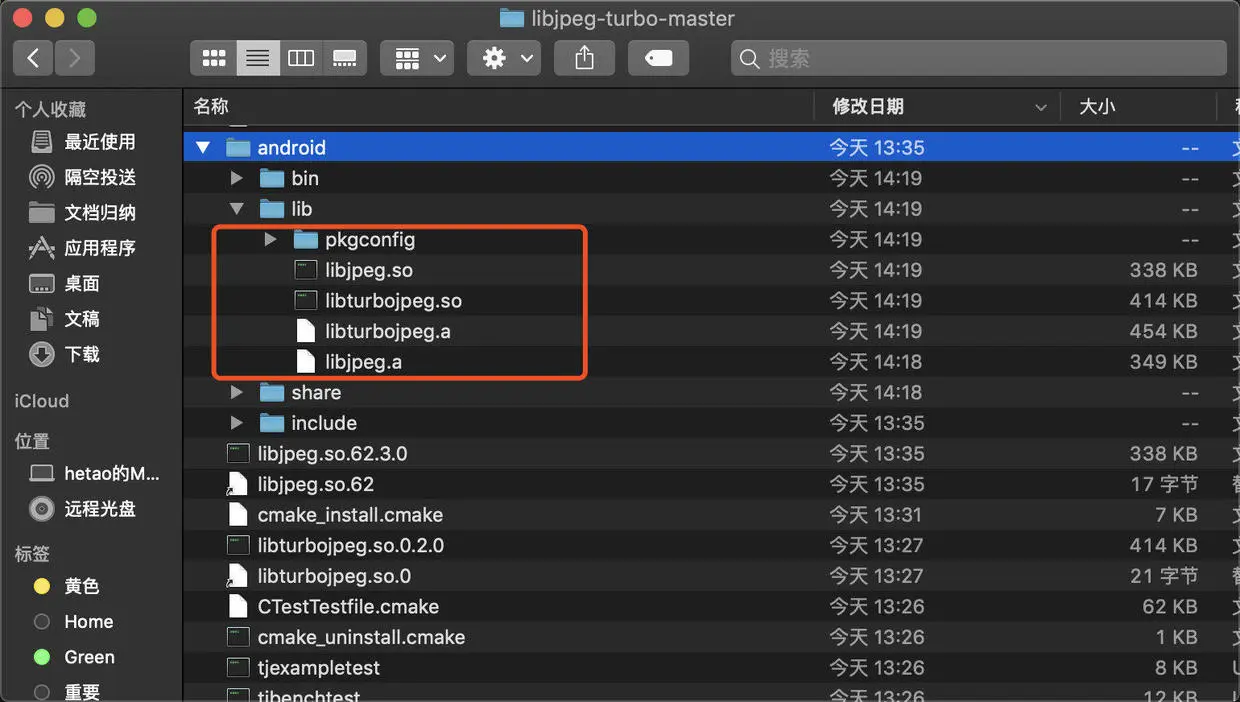The width and height of the screenshot is (1240, 702).
Task: Expand the bin folder triangle
Action: click(237, 178)
